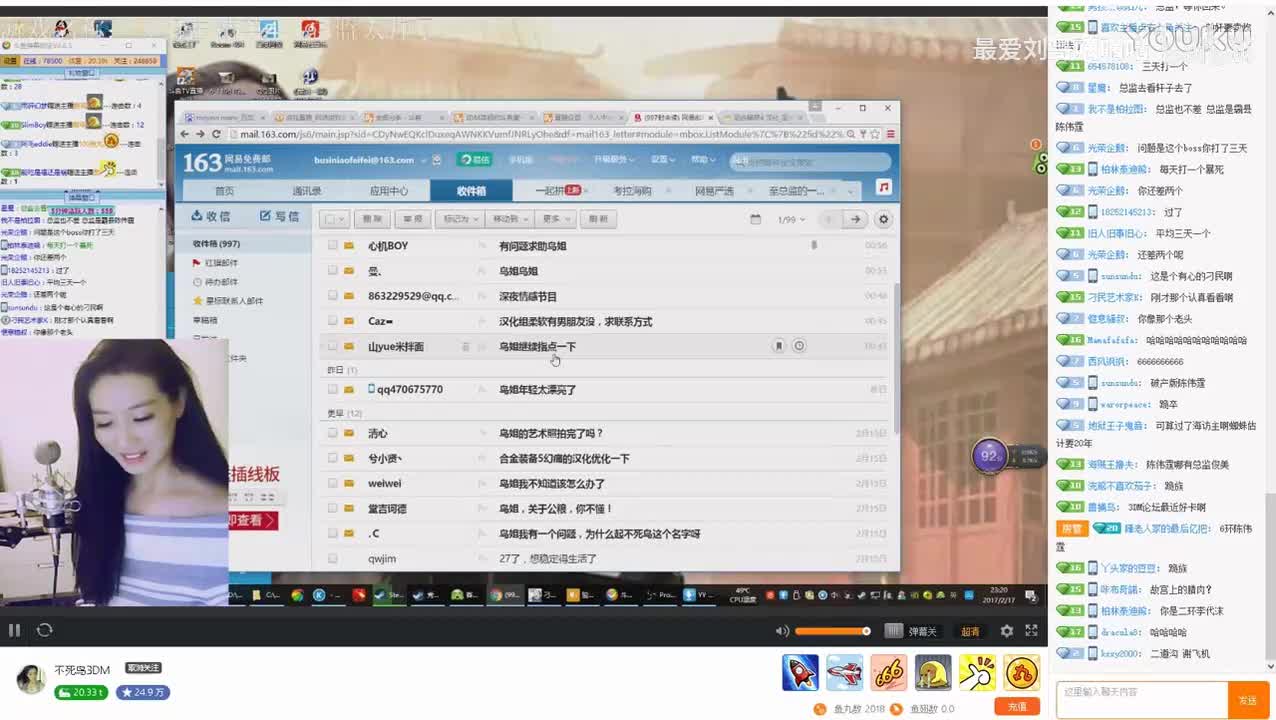Viewport: 1276px width, 720px height.
Task: Open the email 深夜情感节目
Action: click(x=528, y=296)
